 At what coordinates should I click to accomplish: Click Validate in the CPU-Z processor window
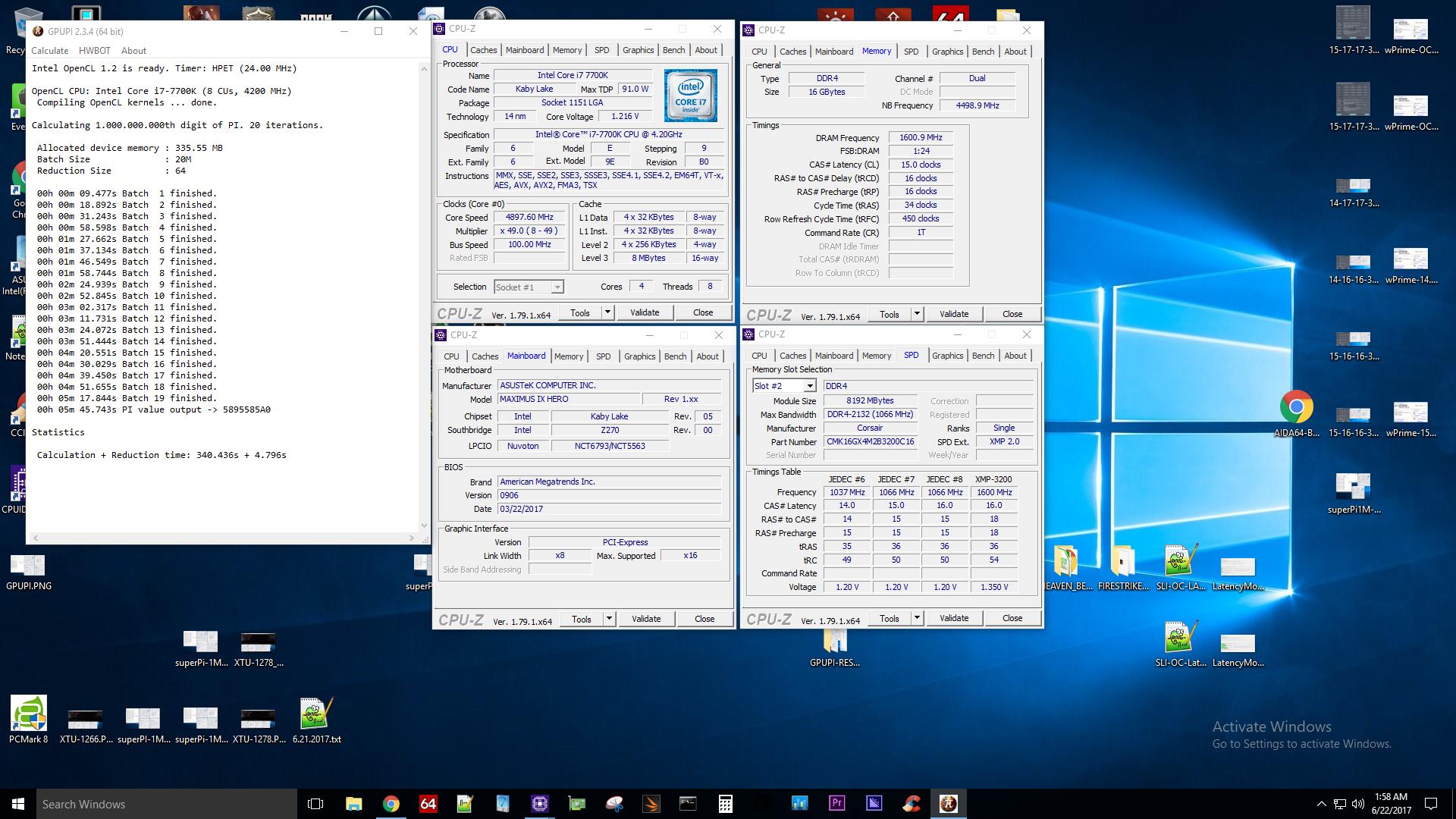645,312
